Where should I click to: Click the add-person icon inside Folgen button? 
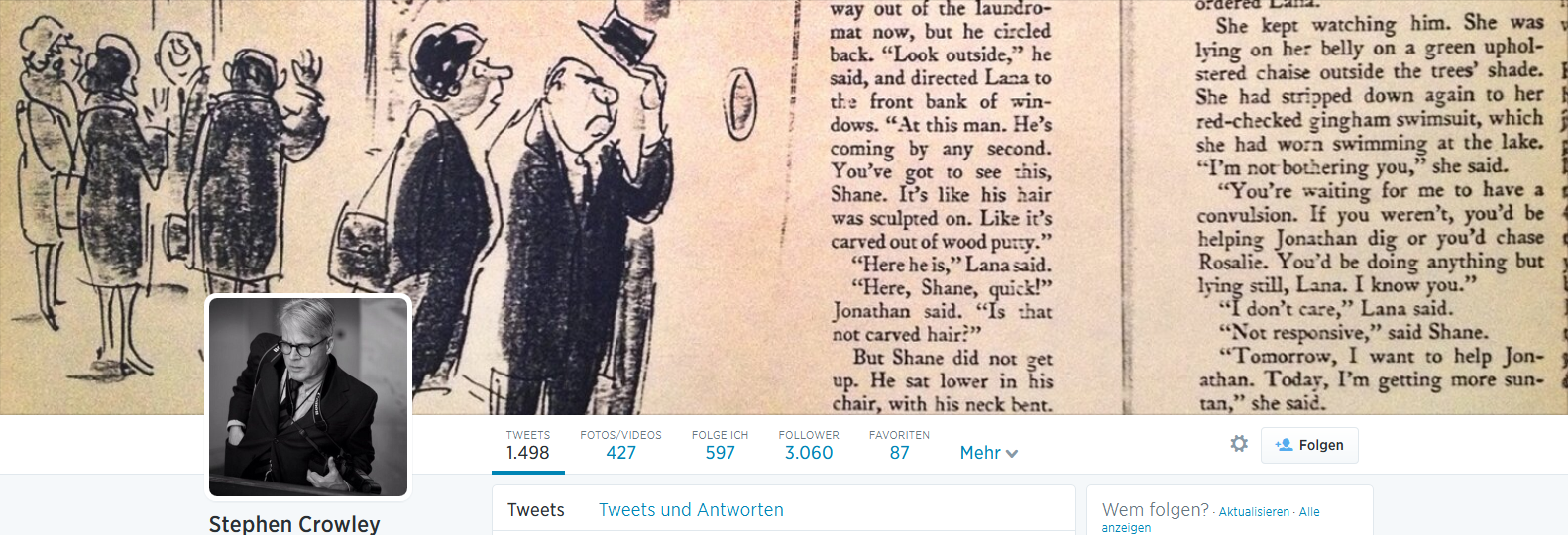pyautogui.click(x=1284, y=445)
